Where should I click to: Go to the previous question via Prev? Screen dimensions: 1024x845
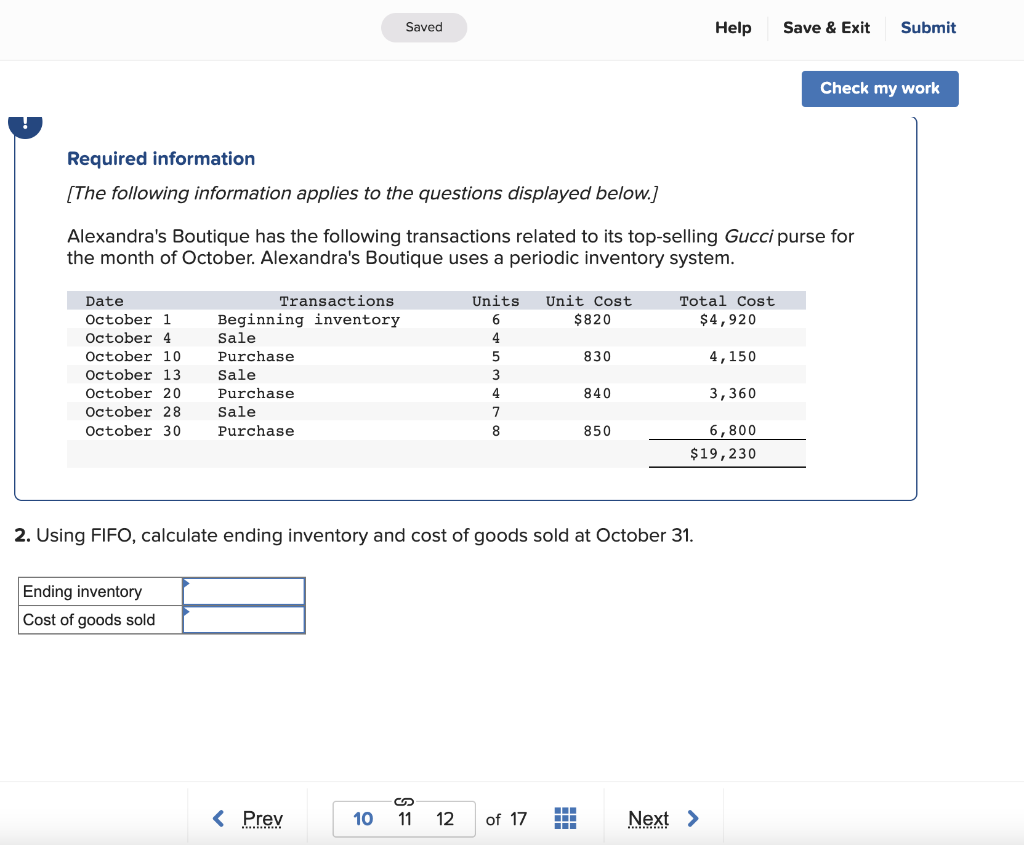pos(261,818)
